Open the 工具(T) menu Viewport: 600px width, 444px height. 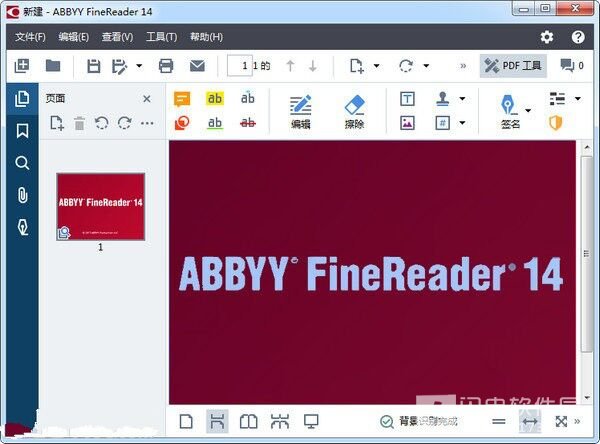(x=161, y=37)
